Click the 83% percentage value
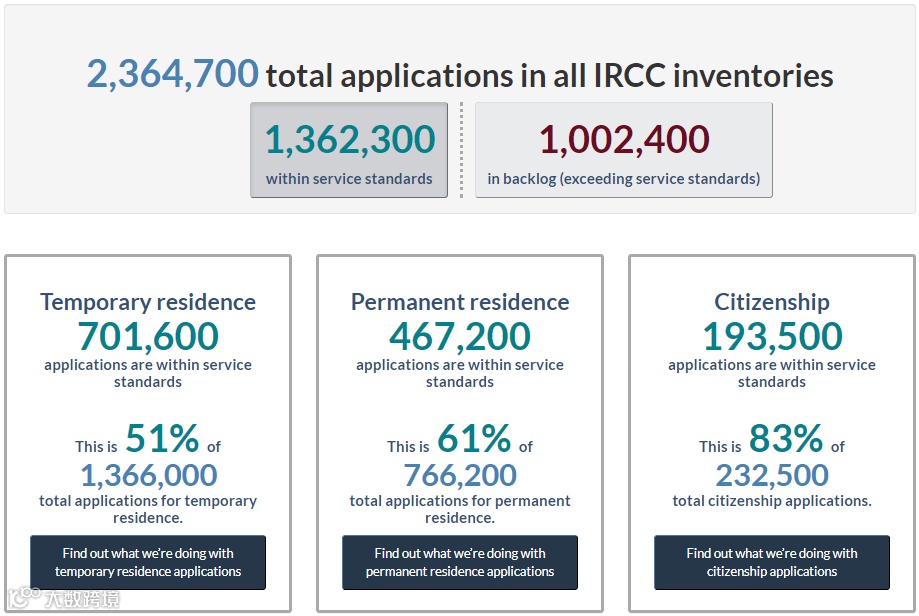 click(x=786, y=438)
